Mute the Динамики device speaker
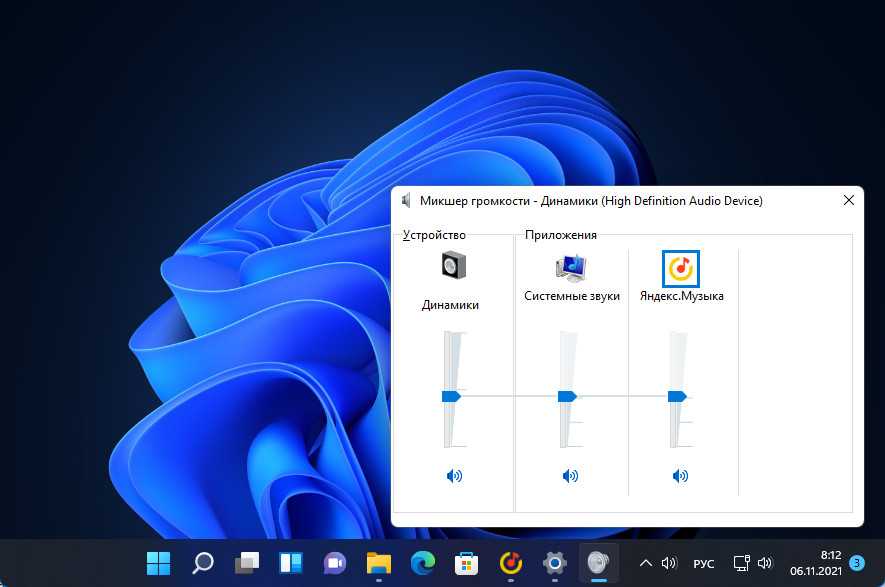This screenshot has width=885, height=587. tap(454, 476)
